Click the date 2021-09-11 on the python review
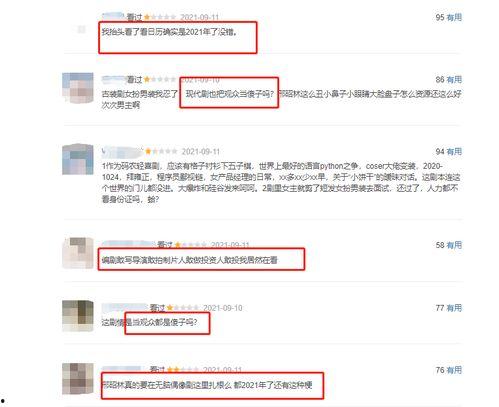 (x=201, y=152)
